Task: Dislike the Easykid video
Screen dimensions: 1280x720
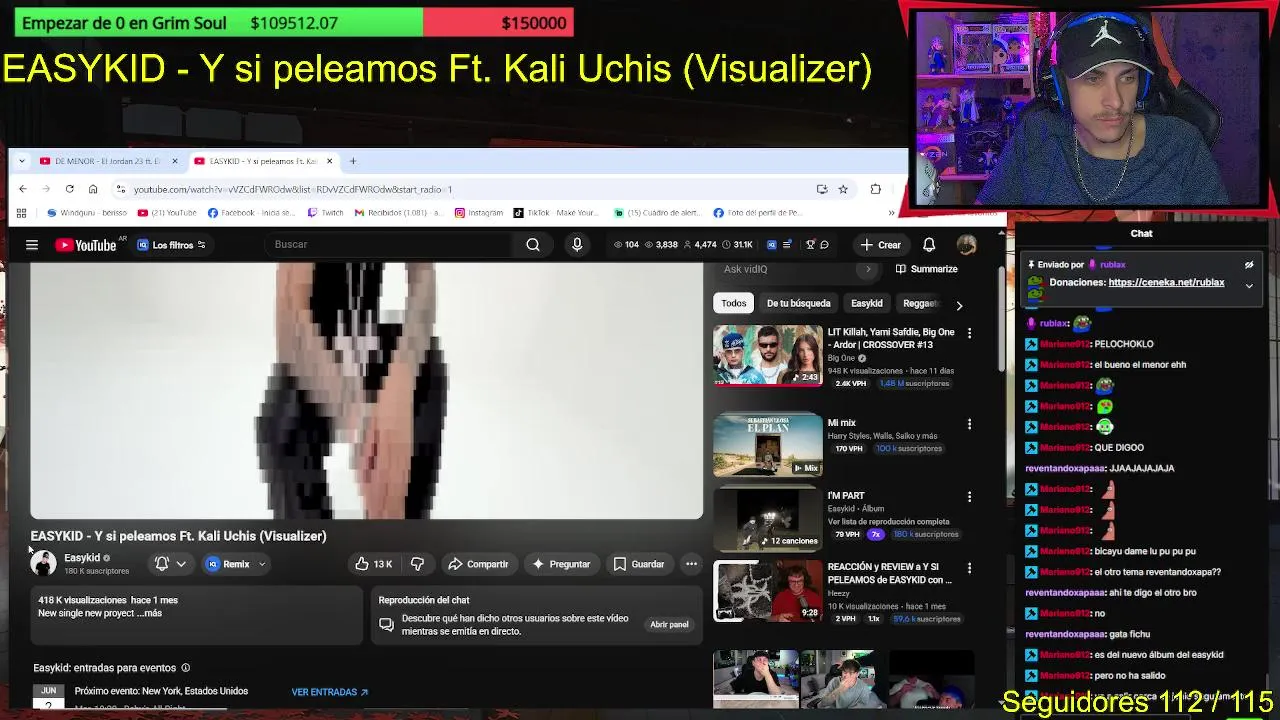Action: coord(417,564)
